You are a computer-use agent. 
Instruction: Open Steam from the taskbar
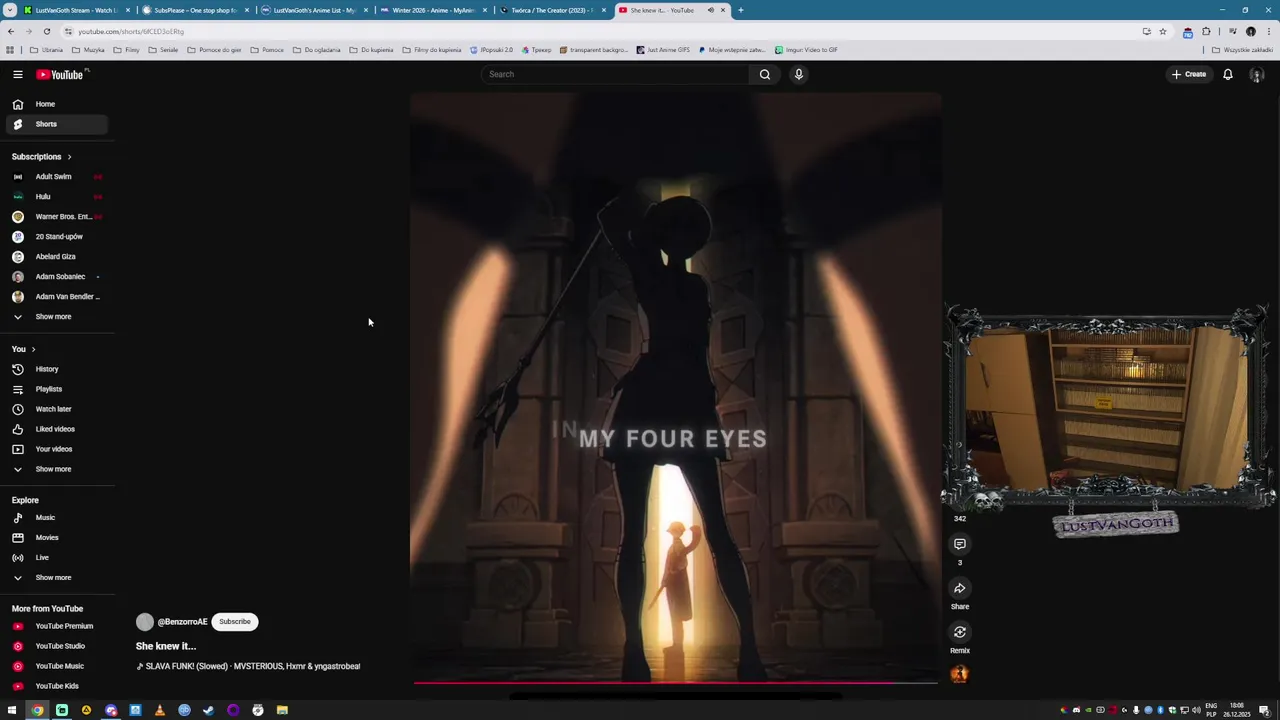pos(209,710)
